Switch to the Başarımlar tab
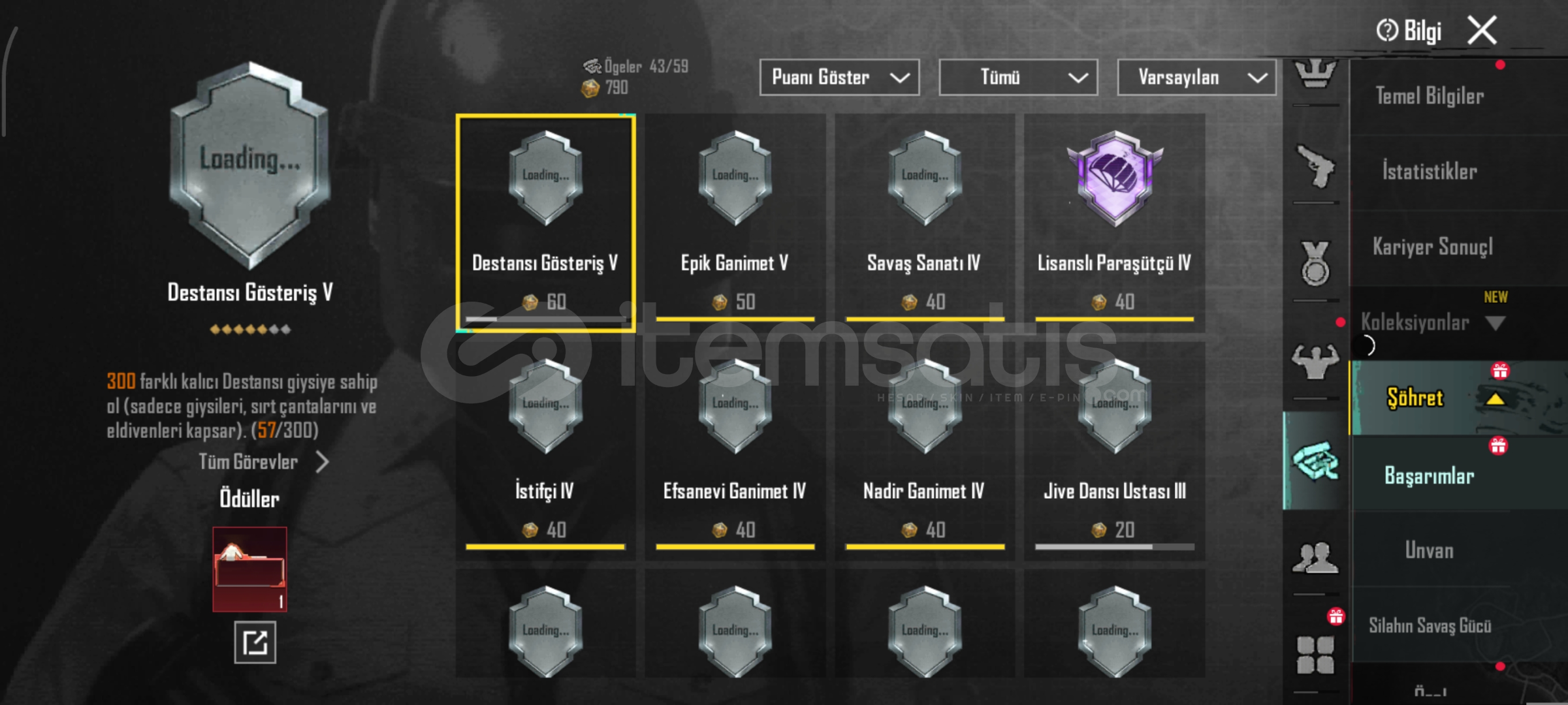 [1429, 476]
